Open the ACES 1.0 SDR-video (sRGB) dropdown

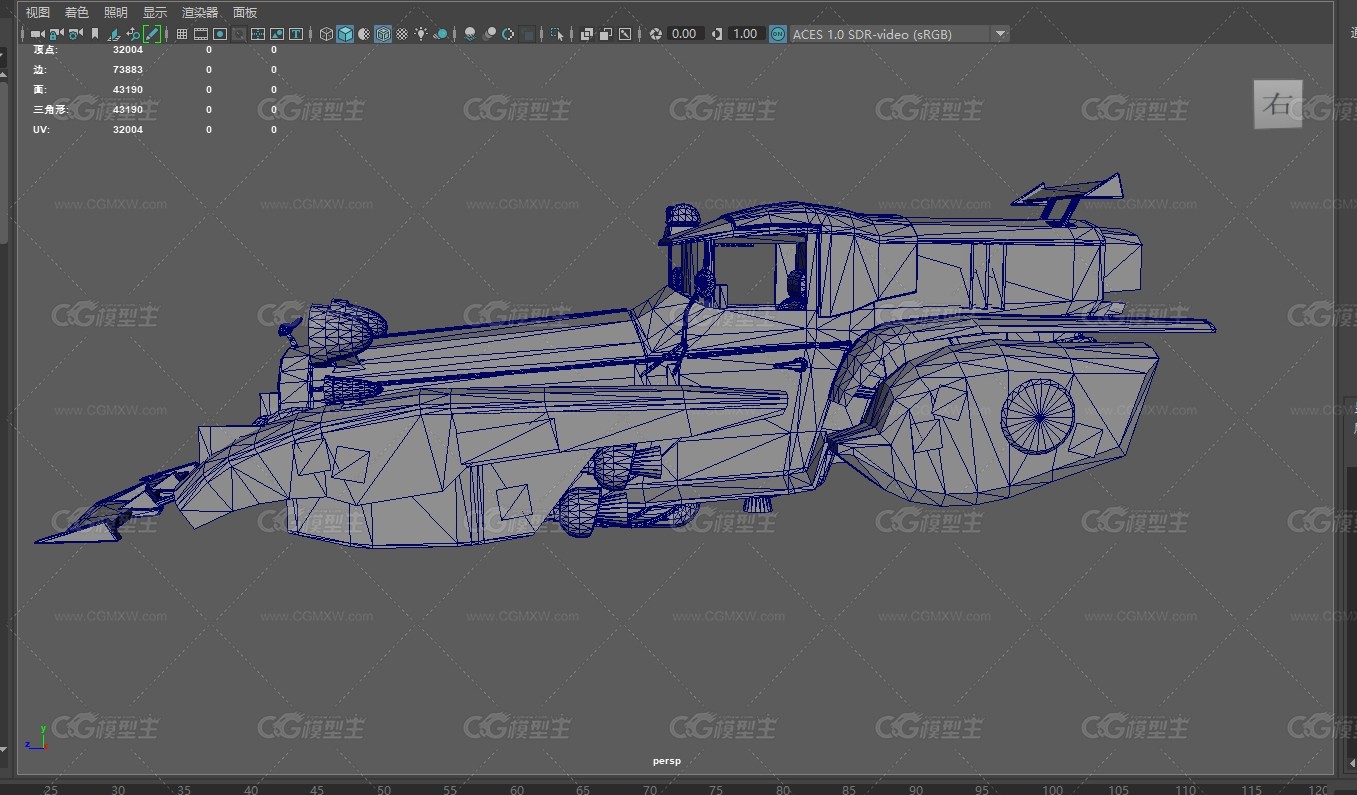(x=899, y=34)
